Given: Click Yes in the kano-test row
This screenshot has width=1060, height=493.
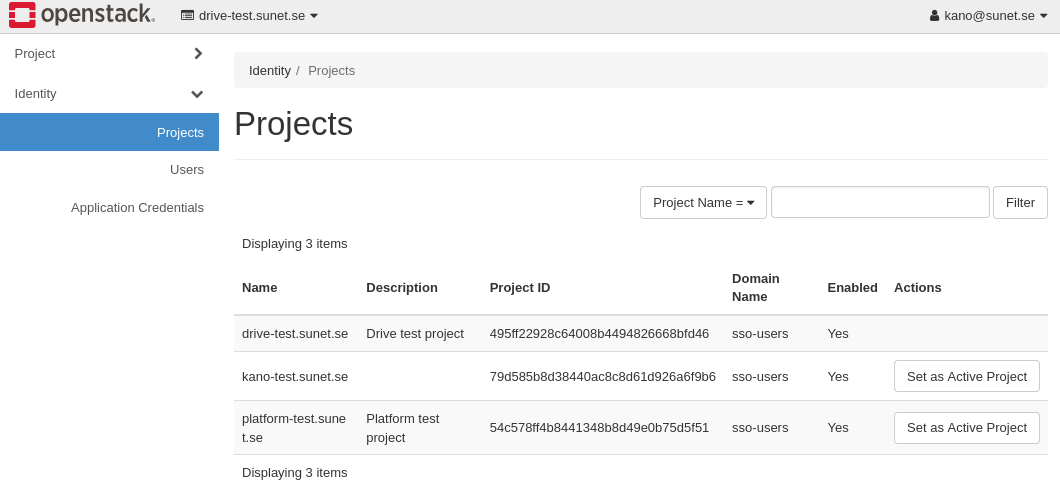Looking at the screenshot, I should click(838, 377).
